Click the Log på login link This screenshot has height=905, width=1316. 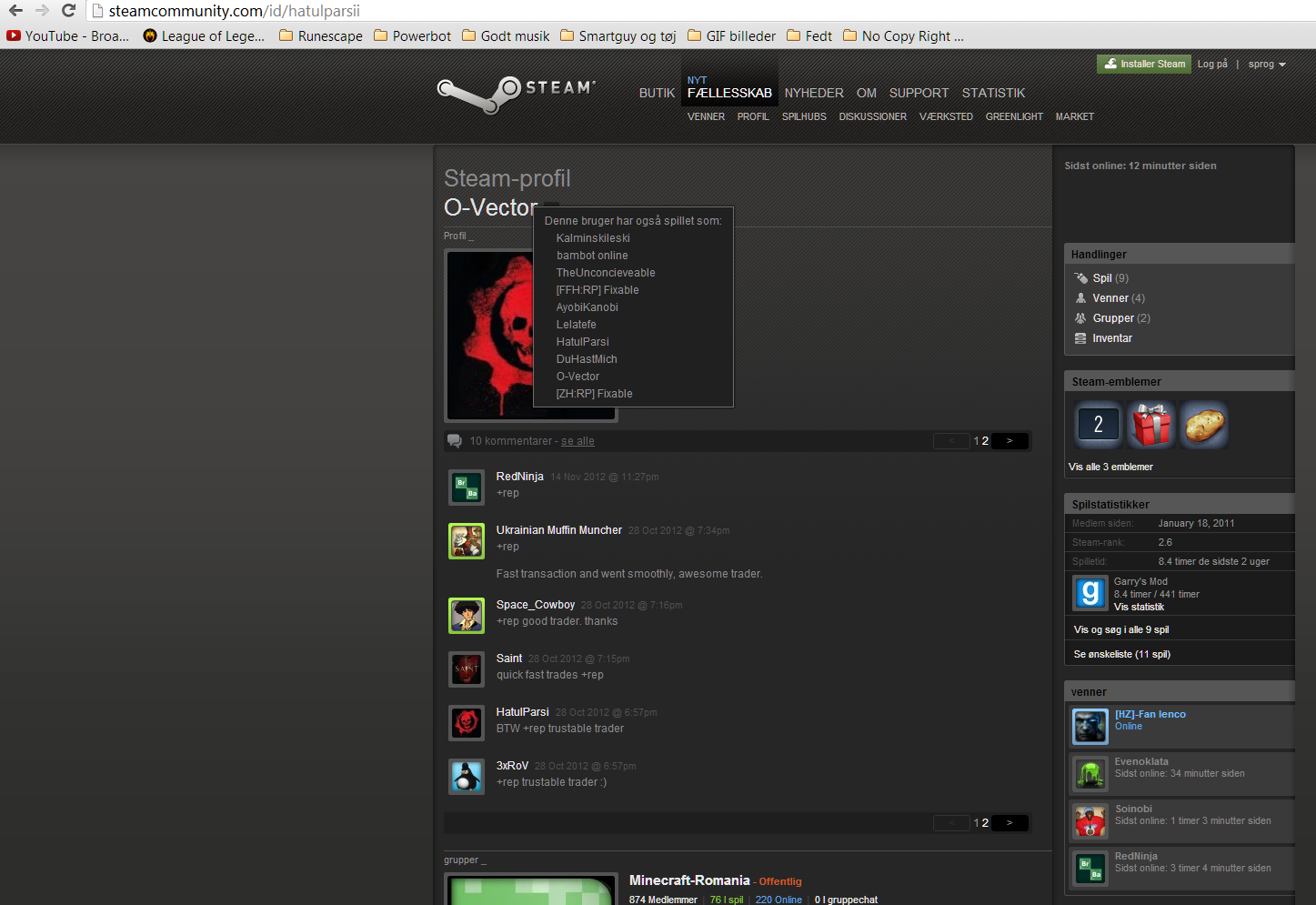click(1211, 64)
